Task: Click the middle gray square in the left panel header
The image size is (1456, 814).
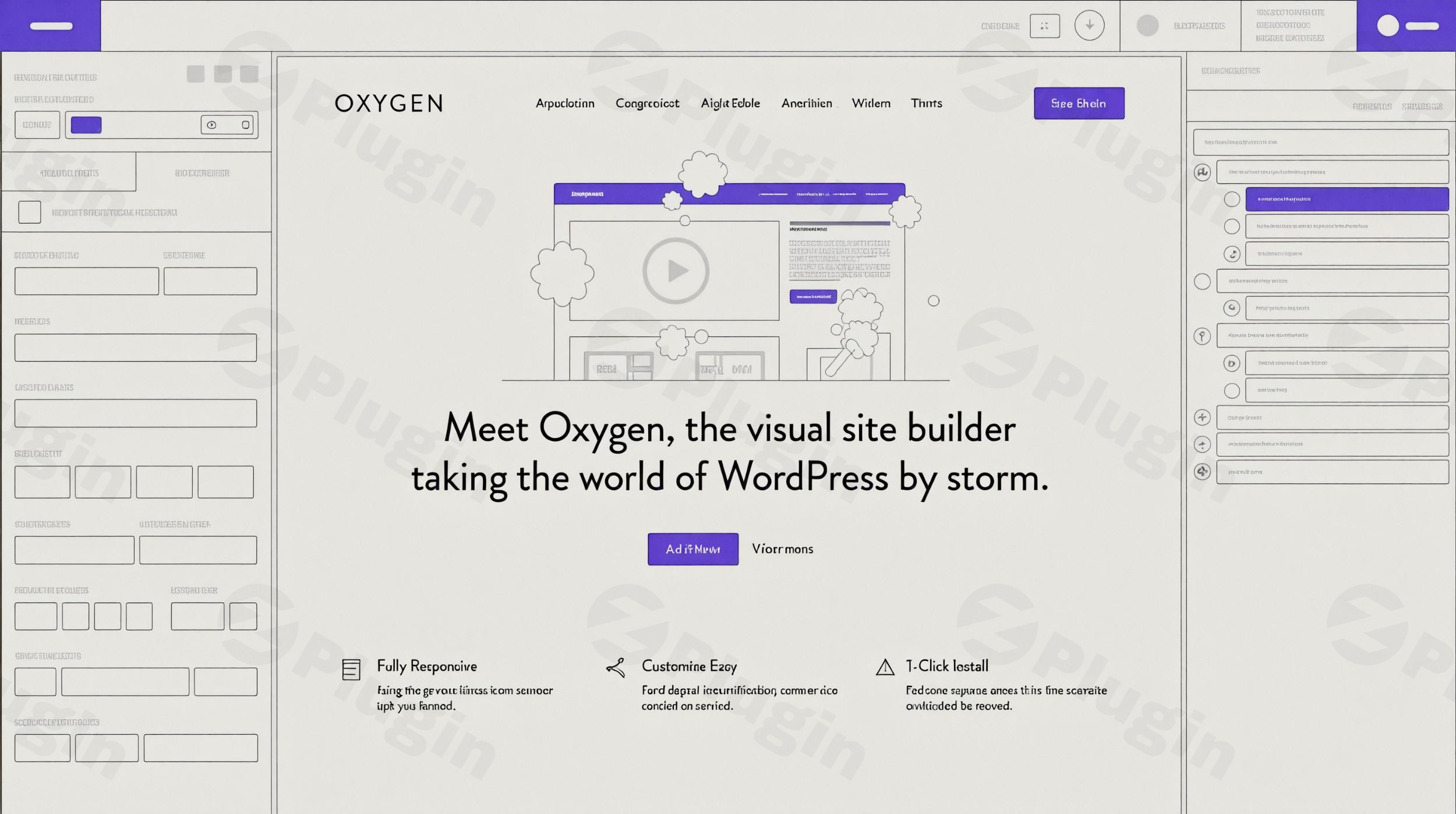Action: [222, 74]
